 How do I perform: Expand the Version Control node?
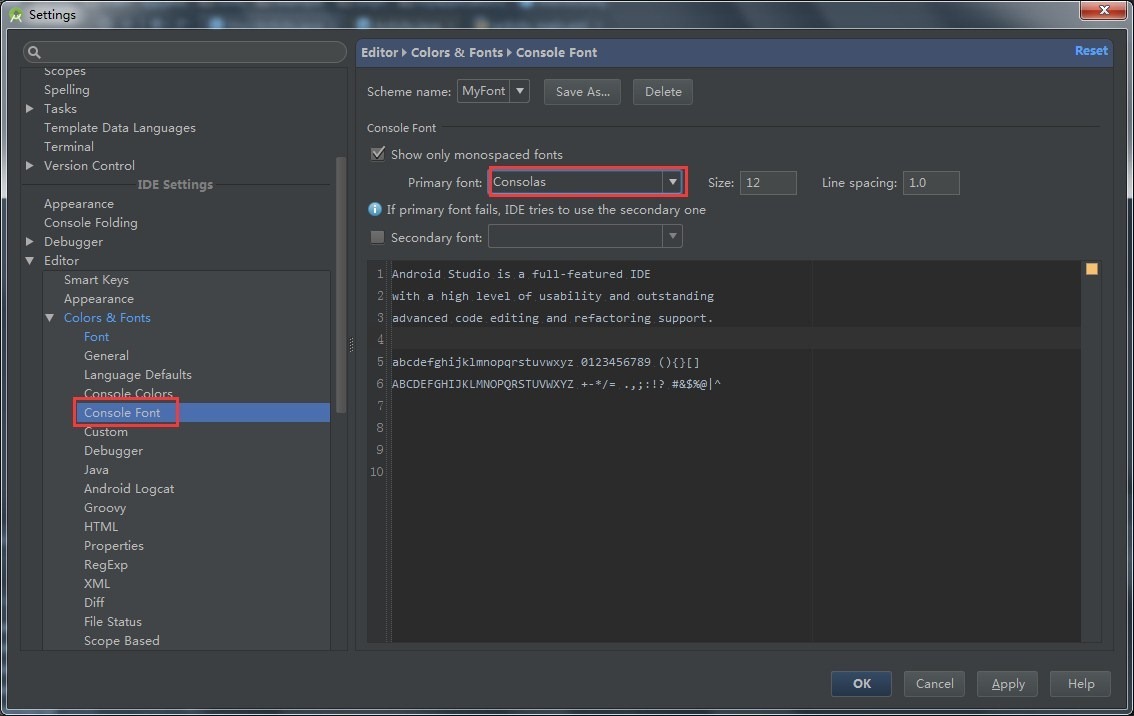coord(30,166)
